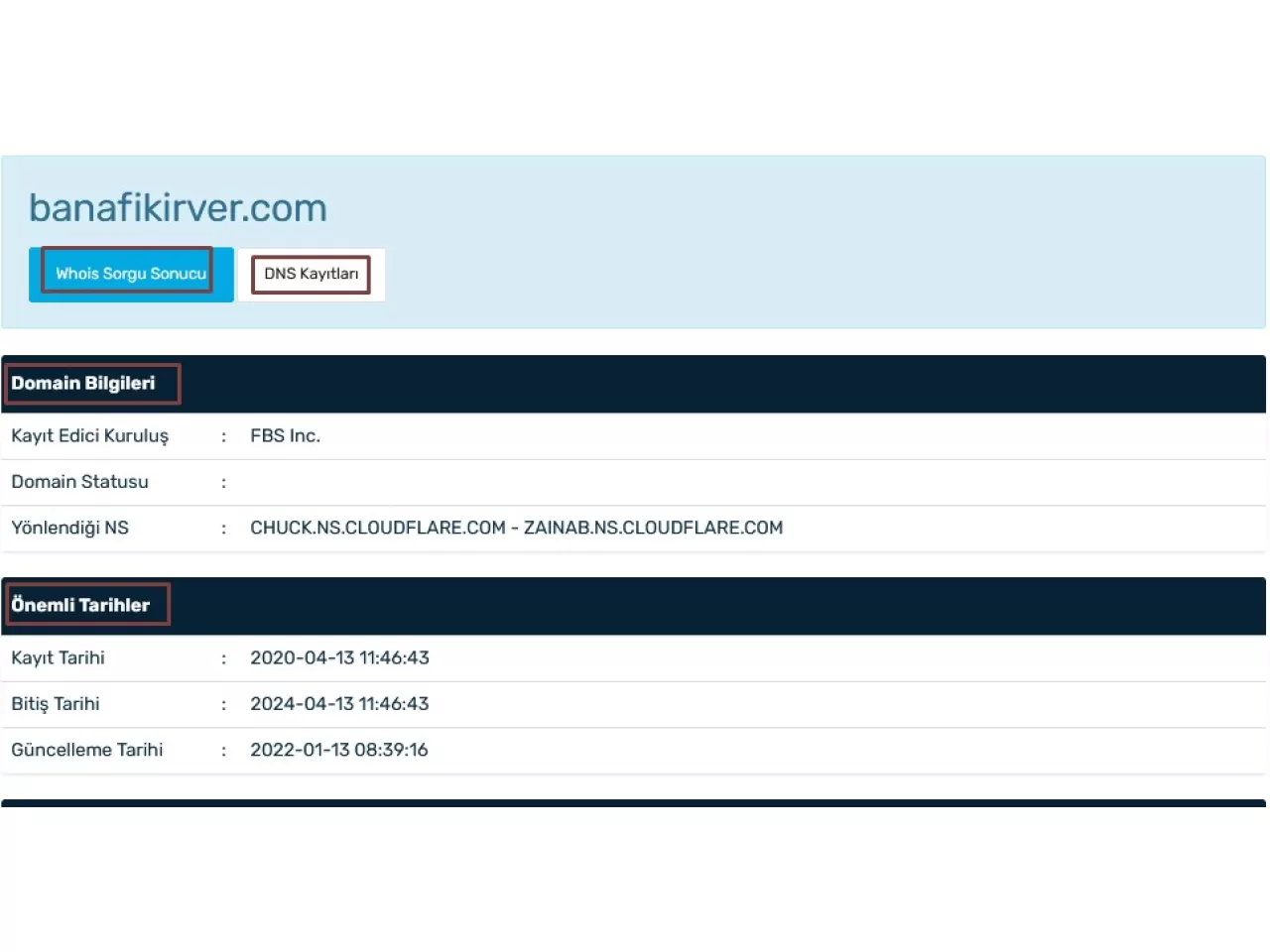
Task: Click the Yönlendiği NS label
Action: (x=69, y=529)
